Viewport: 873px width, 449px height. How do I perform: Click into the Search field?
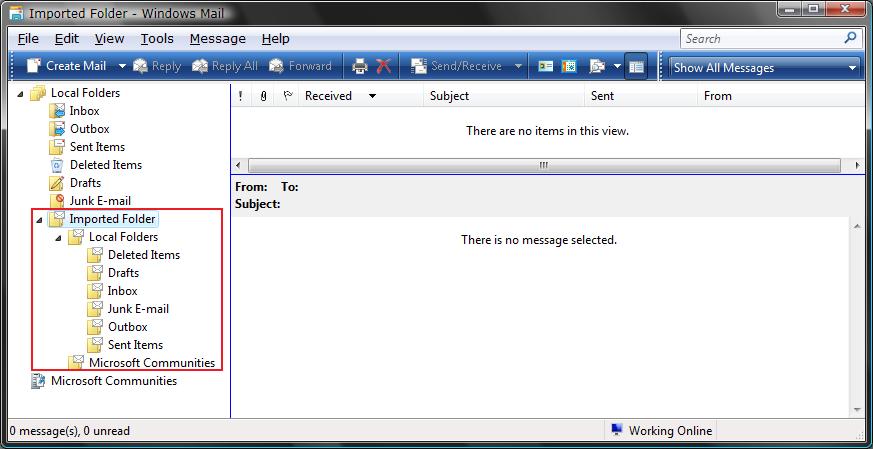[760, 38]
